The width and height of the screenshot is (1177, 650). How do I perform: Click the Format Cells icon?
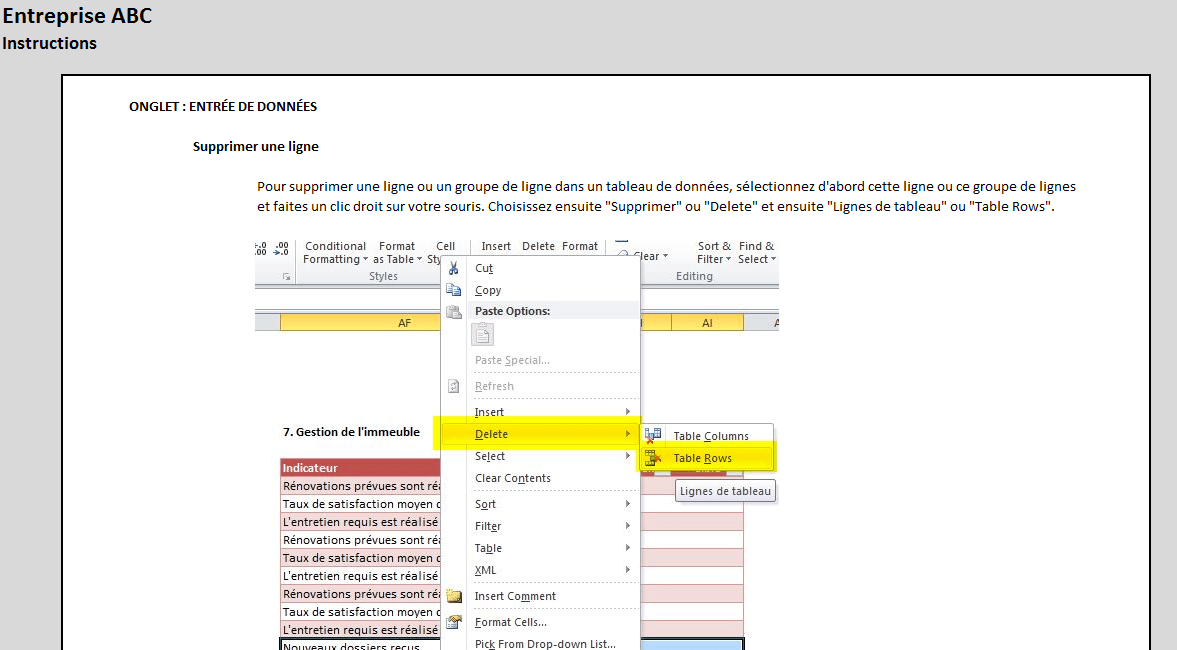[x=454, y=622]
